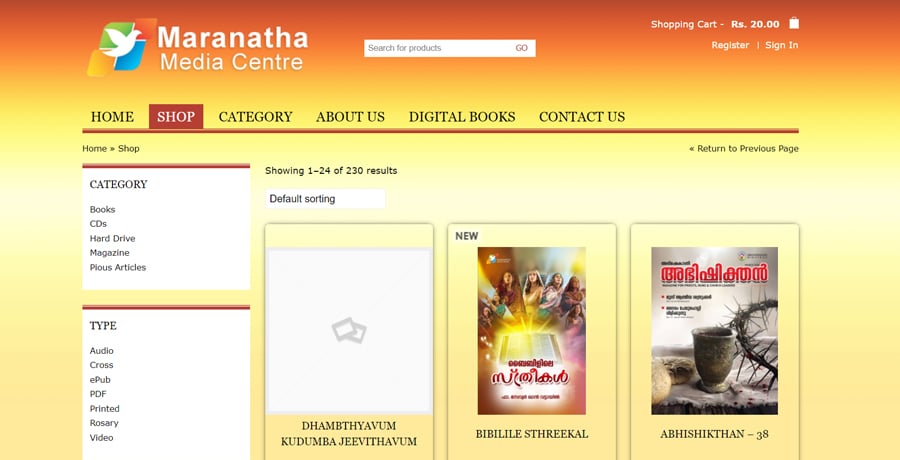Screen dimensions: 900x460
Task: Focus the Search for products field
Action: [436, 48]
